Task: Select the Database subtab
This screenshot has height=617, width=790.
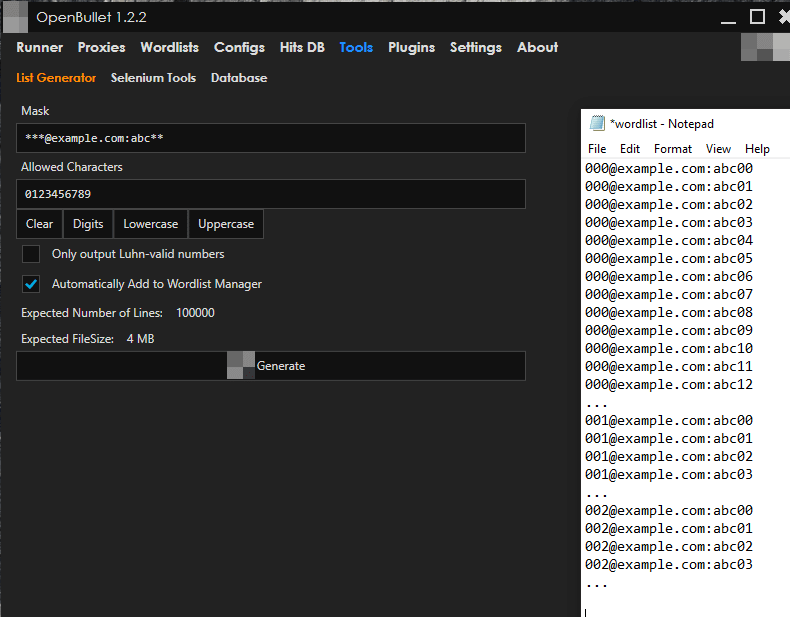Action: [239, 78]
